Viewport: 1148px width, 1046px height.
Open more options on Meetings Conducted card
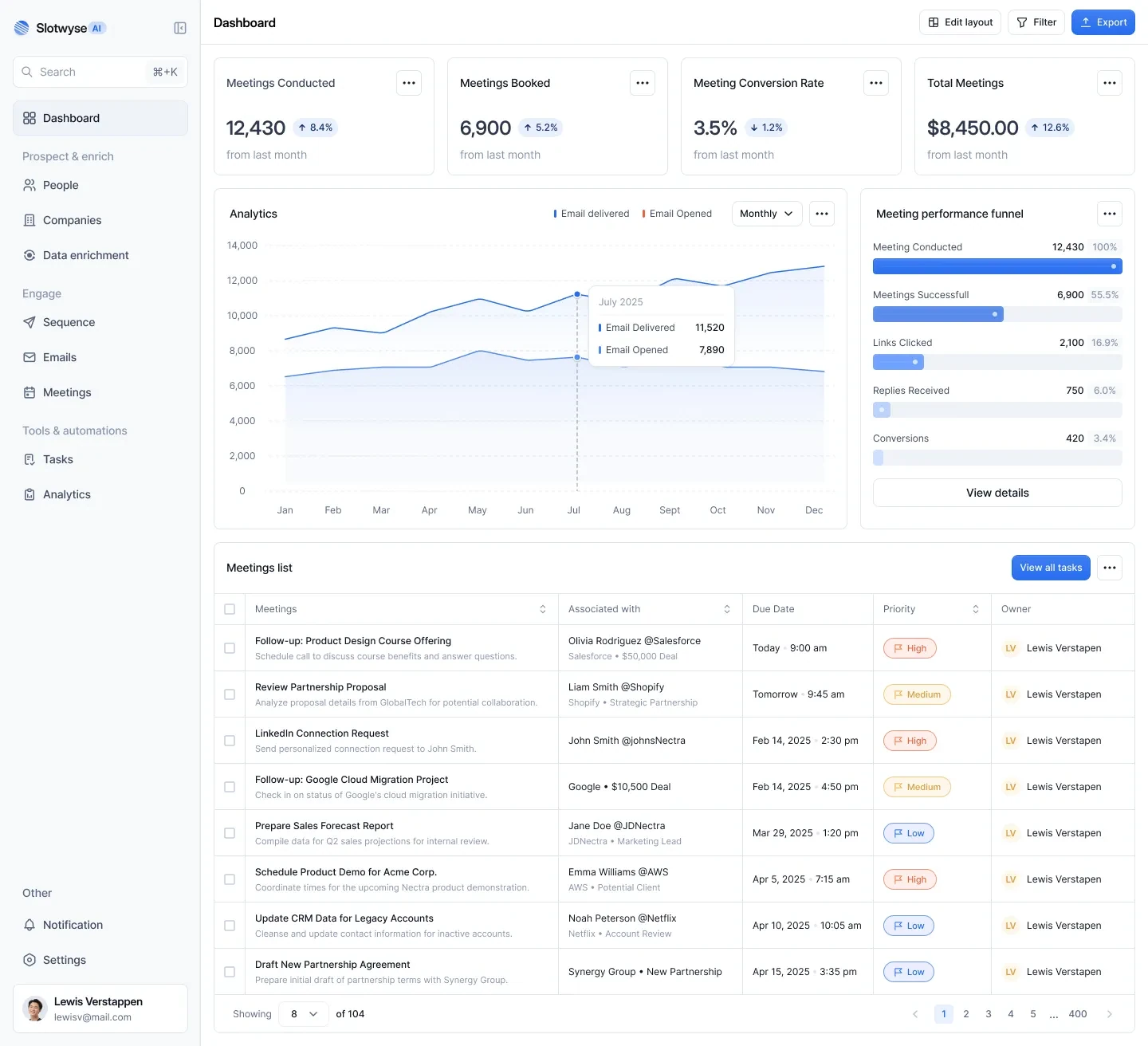(409, 83)
